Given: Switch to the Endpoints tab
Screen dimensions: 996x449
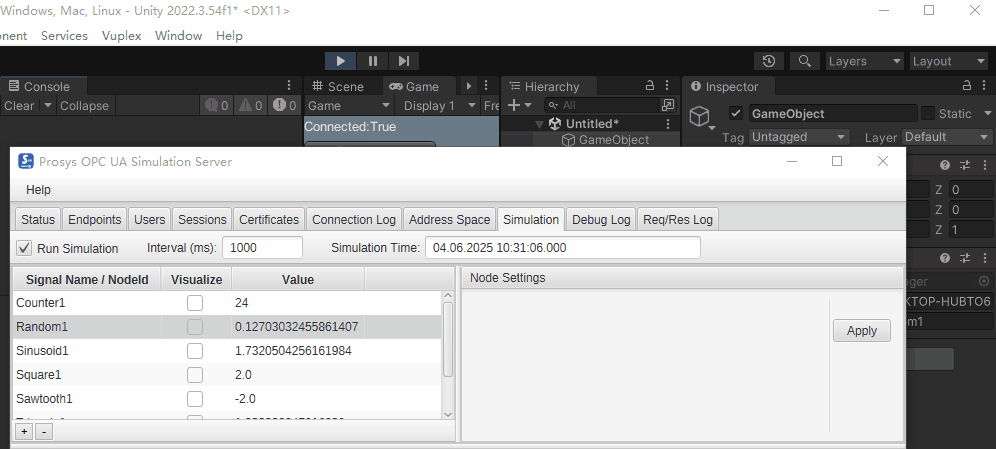Looking at the screenshot, I should 95,219.
